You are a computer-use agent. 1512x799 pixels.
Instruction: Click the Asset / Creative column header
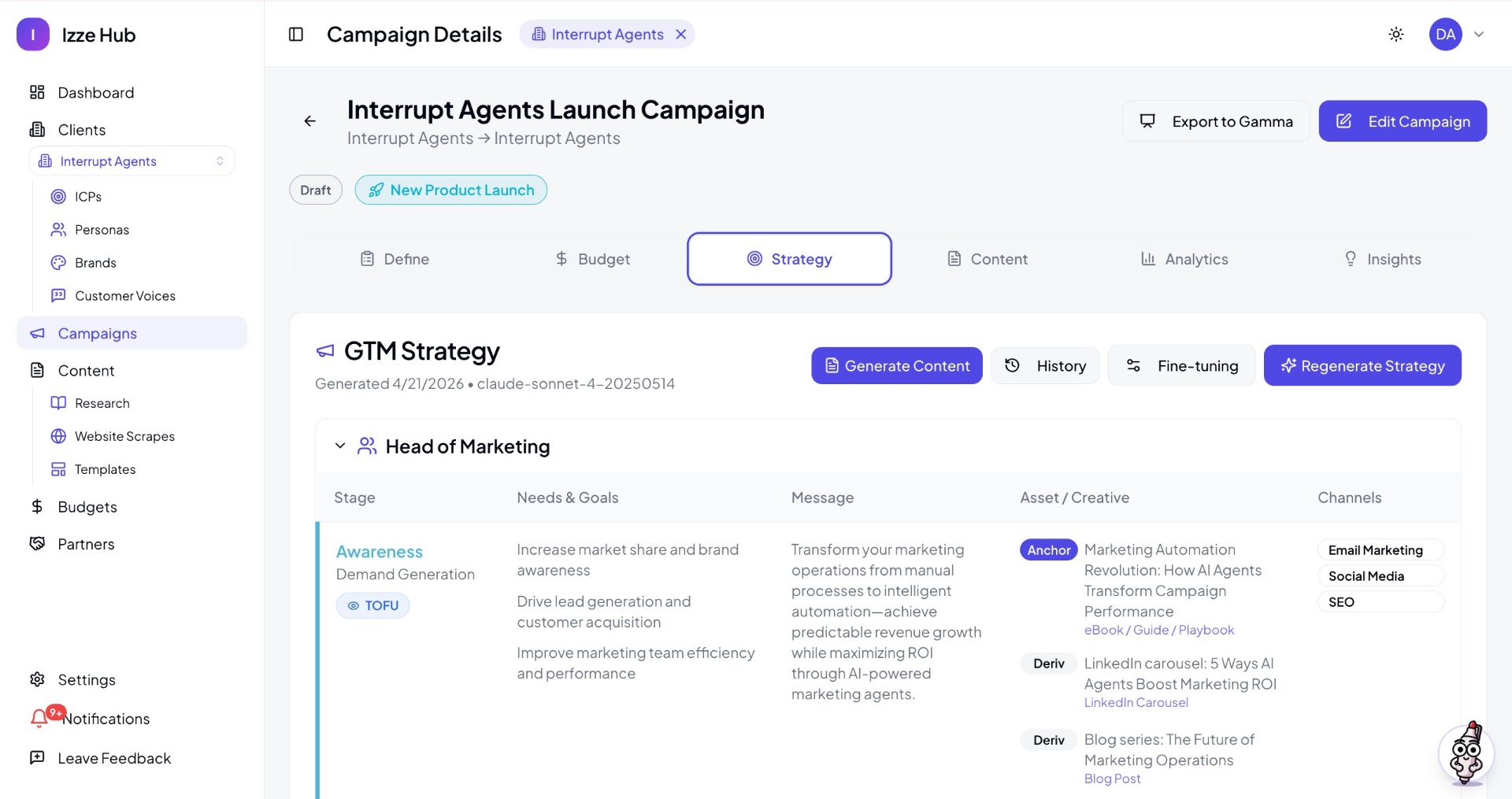1075,498
